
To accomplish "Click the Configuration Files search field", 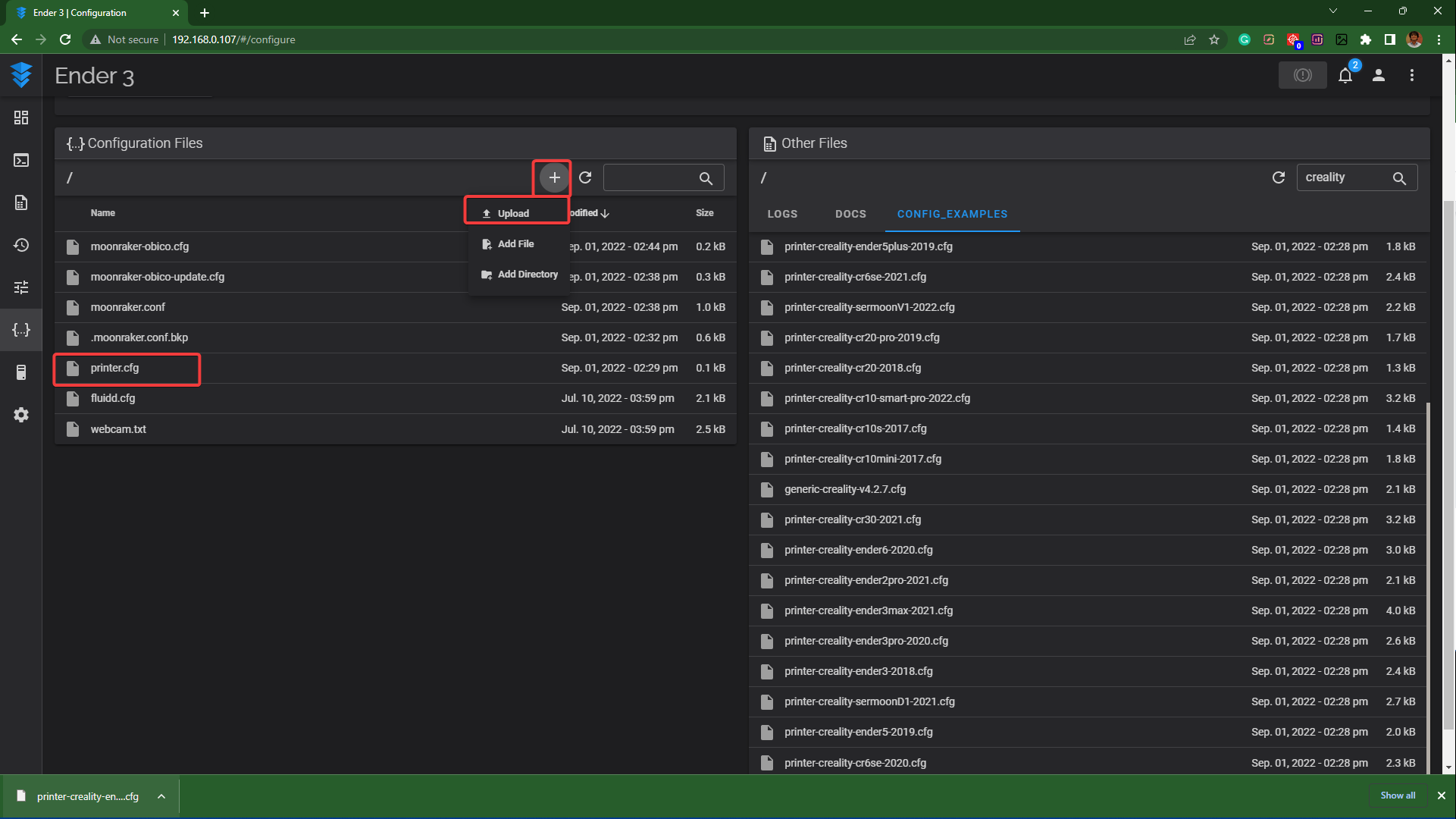I will coord(663,177).
